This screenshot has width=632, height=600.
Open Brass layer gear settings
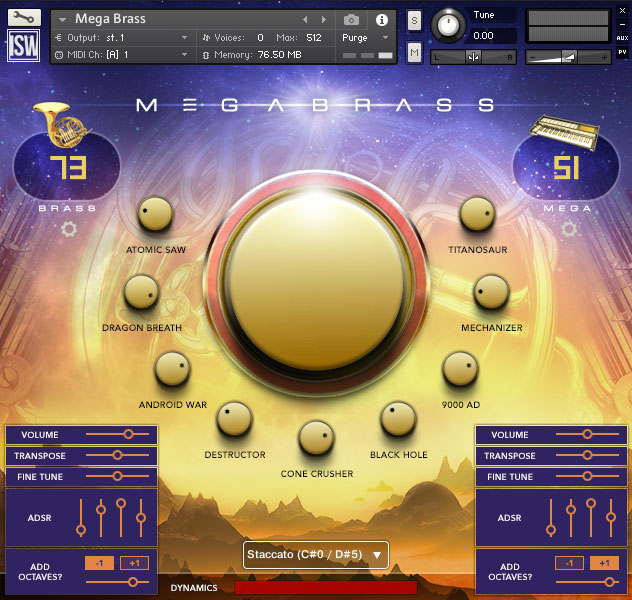coord(69,229)
